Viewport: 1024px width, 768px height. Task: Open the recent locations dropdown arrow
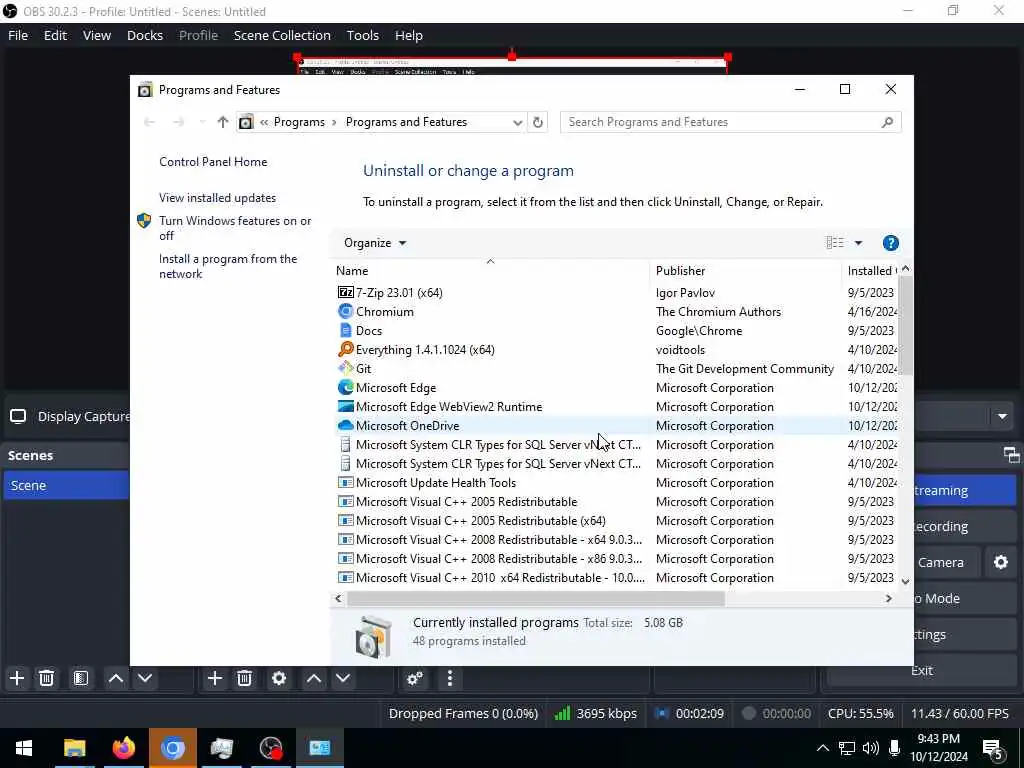(x=202, y=122)
